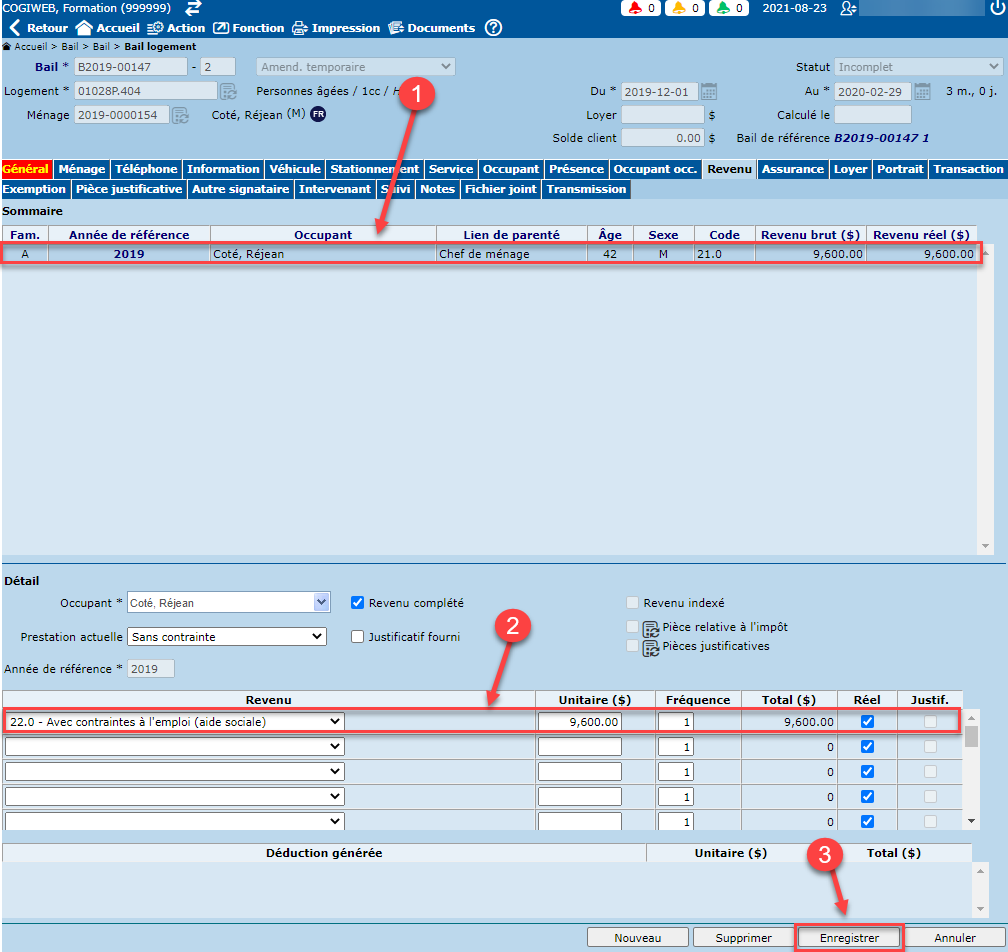Click the swap arrows icon beside COGIWEB

tap(194, 8)
